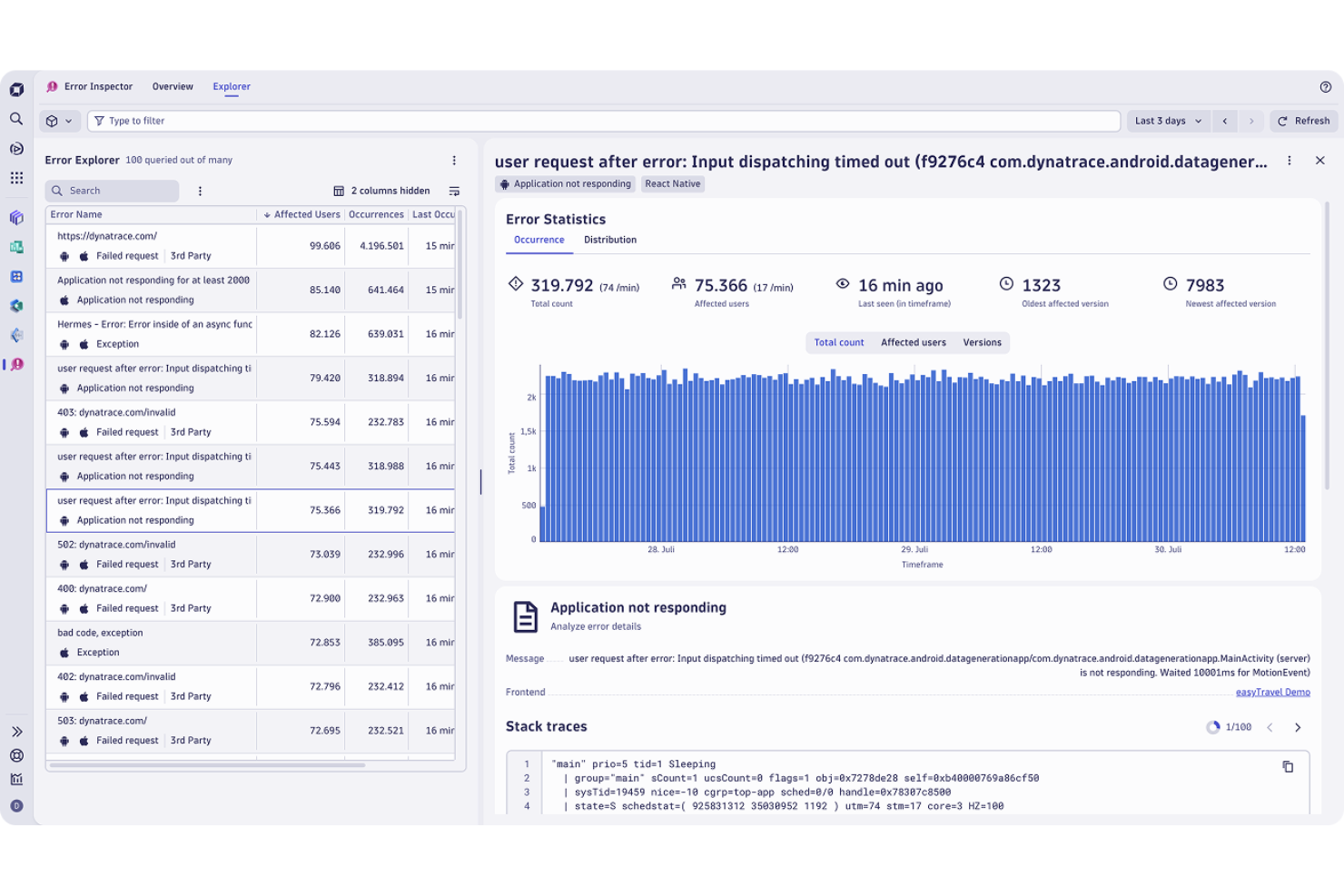1344x896 pixels.
Task: Open the kebab menu in Error Explorer header
Action: pyautogui.click(x=454, y=160)
